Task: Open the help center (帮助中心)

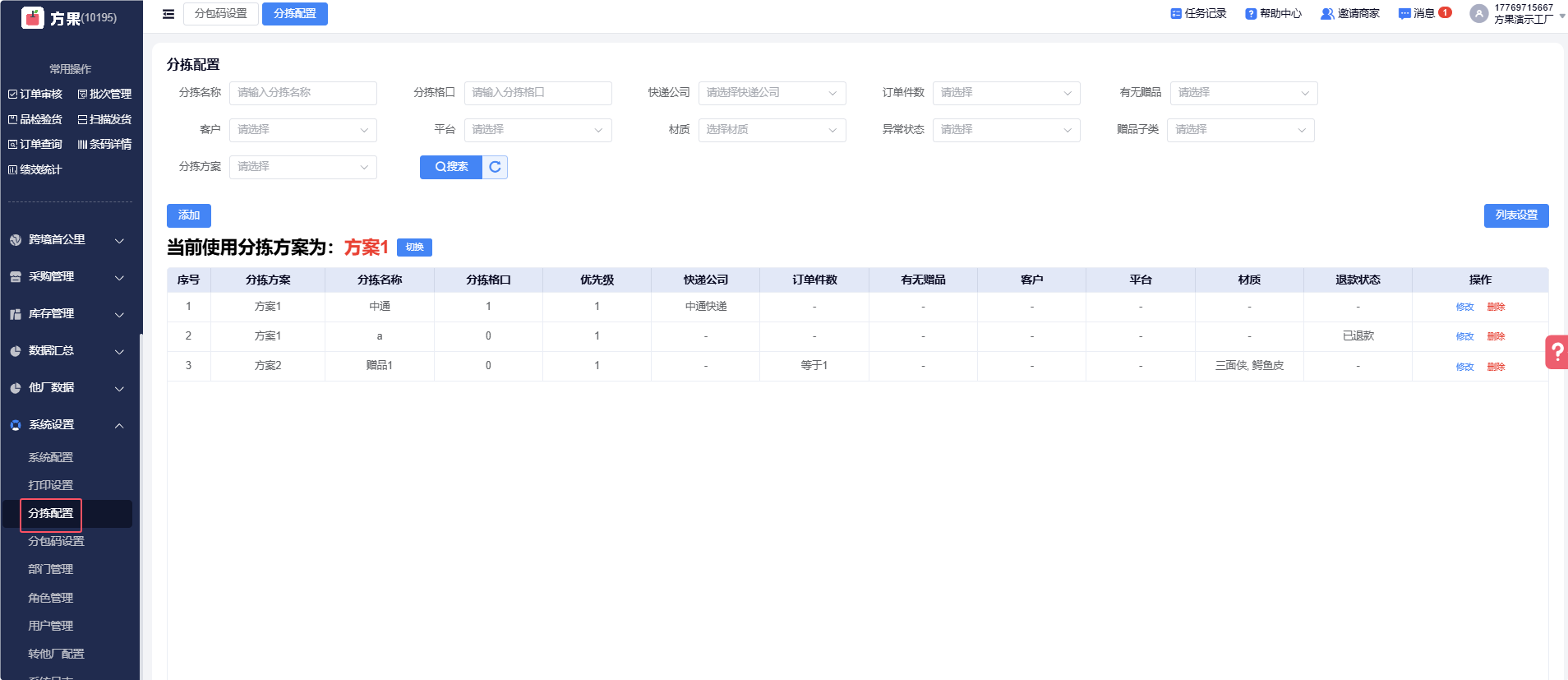Action: [x=1273, y=14]
